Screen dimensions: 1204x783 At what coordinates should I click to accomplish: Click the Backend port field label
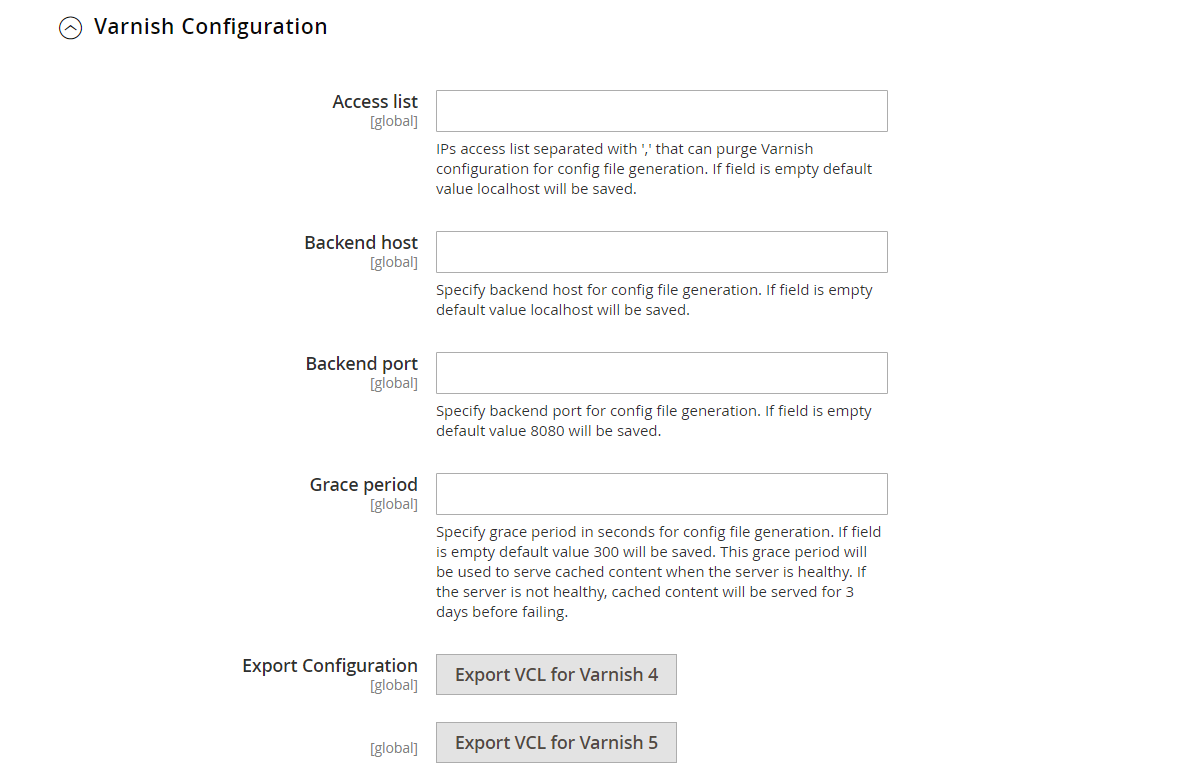coord(362,363)
